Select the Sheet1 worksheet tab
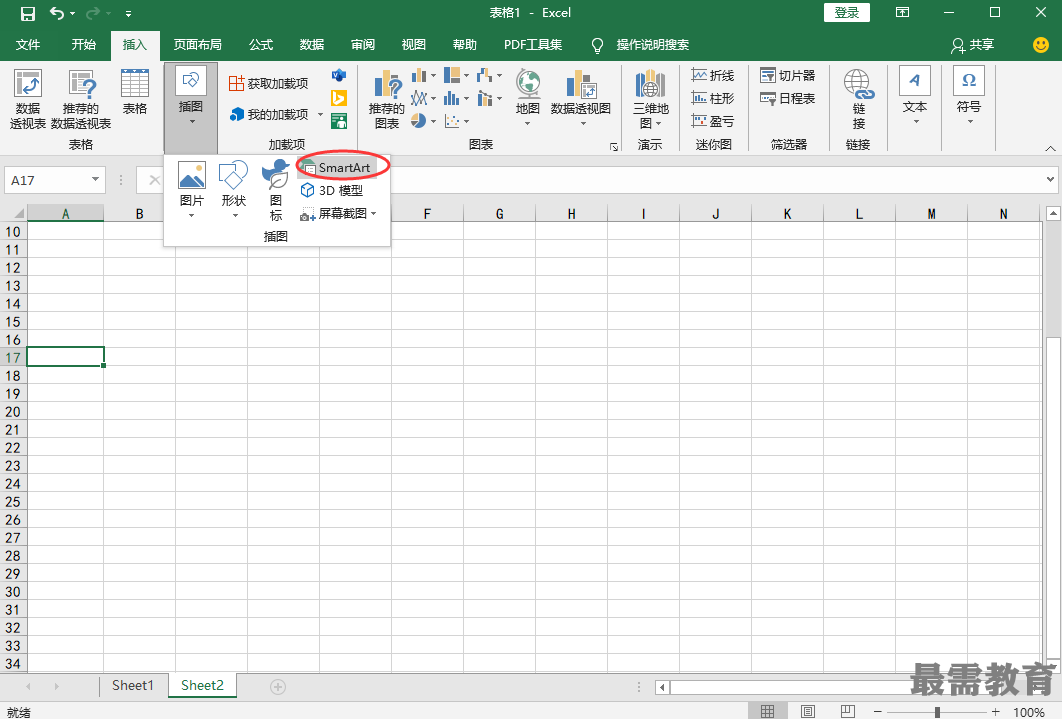The height and width of the screenshot is (719, 1062). click(133, 686)
